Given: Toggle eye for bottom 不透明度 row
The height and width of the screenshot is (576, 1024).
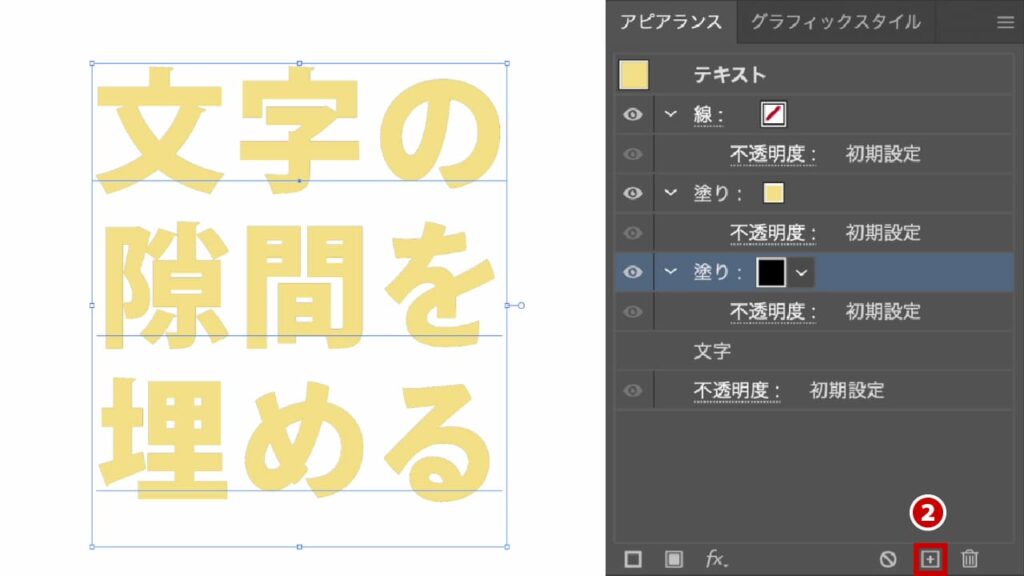Looking at the screenshot, I should [x=632, y=391].
